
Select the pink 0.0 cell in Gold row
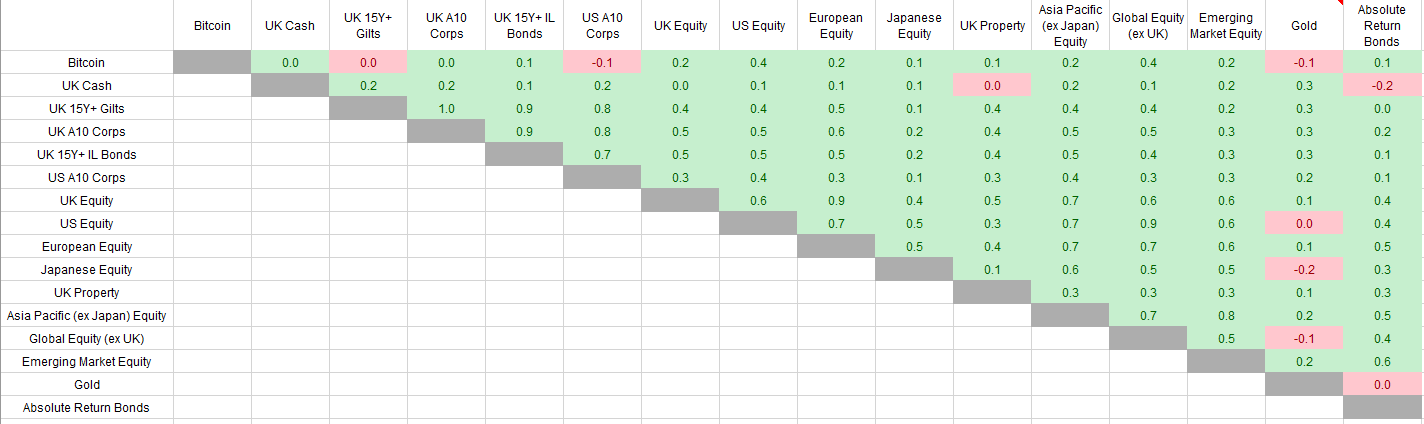coord(1382,384)
